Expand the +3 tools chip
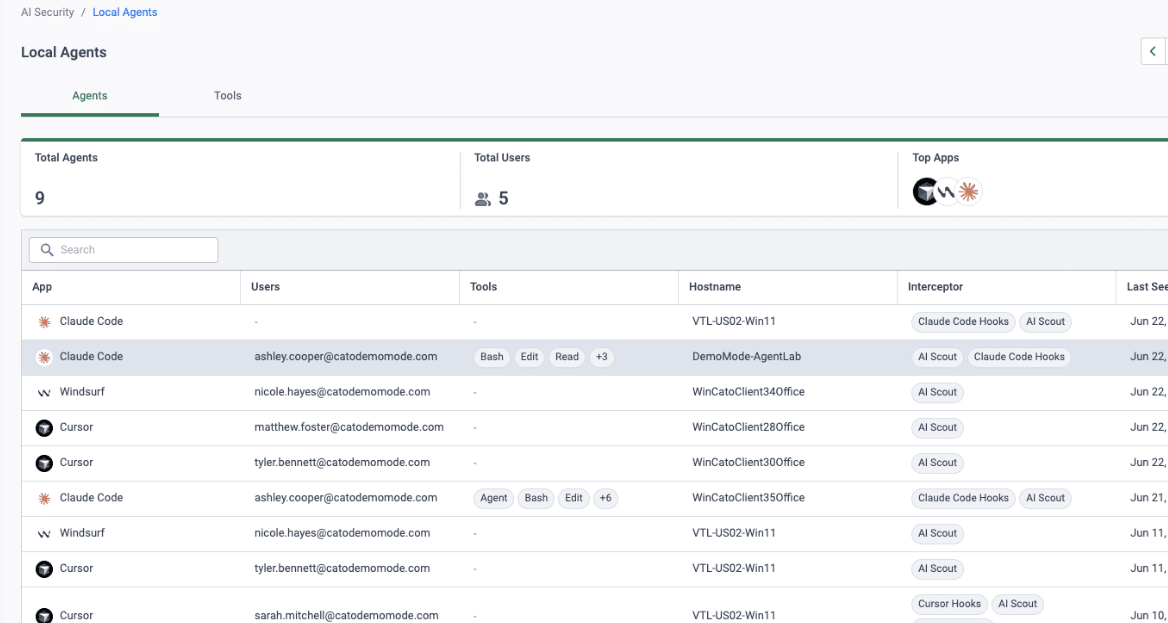 click(602, 357)
